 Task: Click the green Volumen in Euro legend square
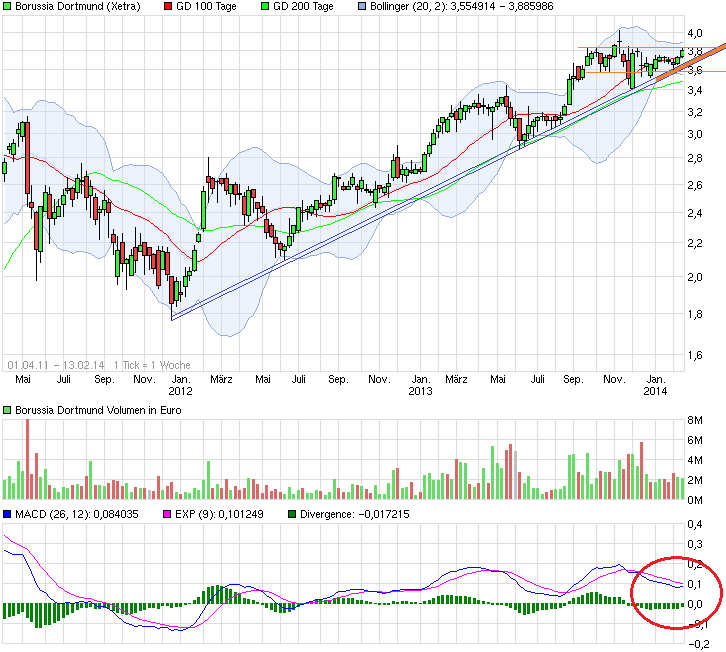pos(7,410)
